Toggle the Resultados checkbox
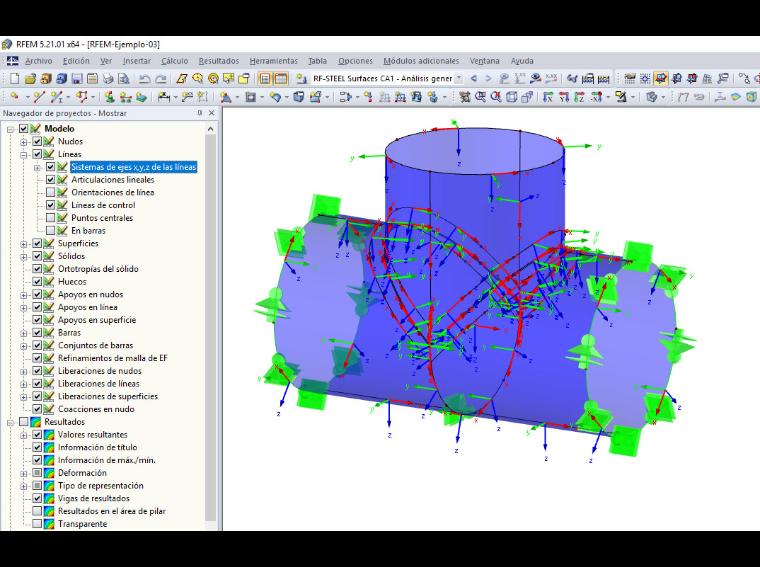The width and height of the screenshot is (760, 567). (24, 422)
